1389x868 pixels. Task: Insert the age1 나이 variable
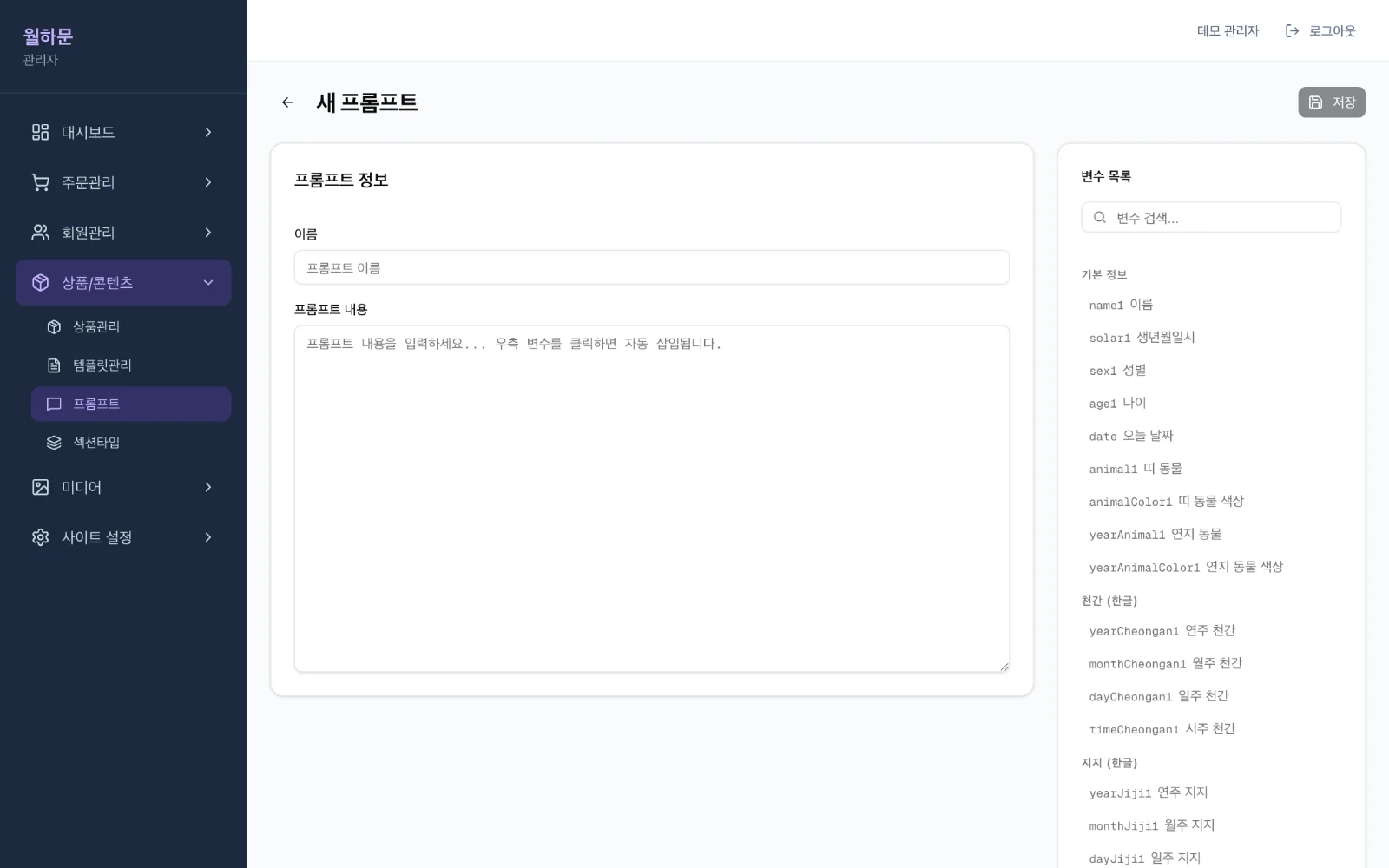(x=1211, y=403)
